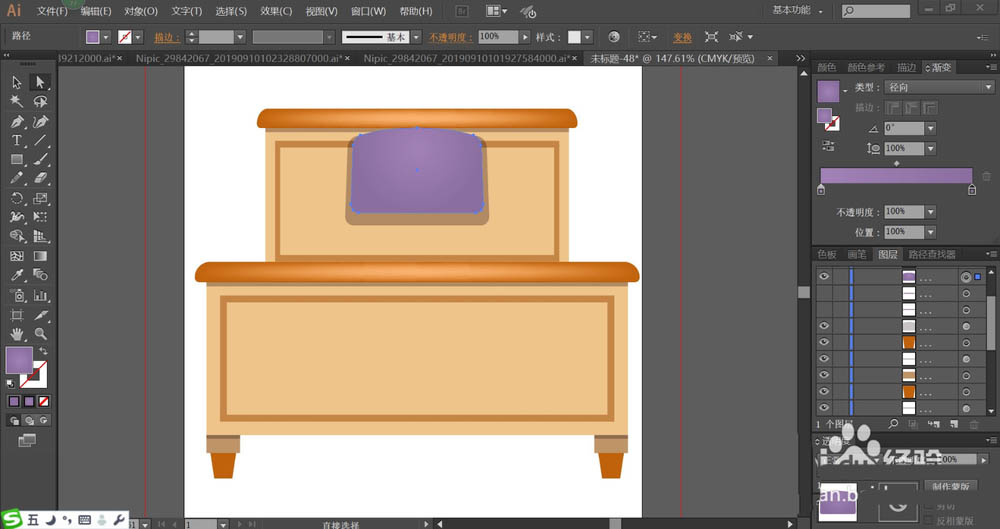Select the Selection tool (black arrow)
This screenshot has width=1000, height=529.
[x=17, y=82]
